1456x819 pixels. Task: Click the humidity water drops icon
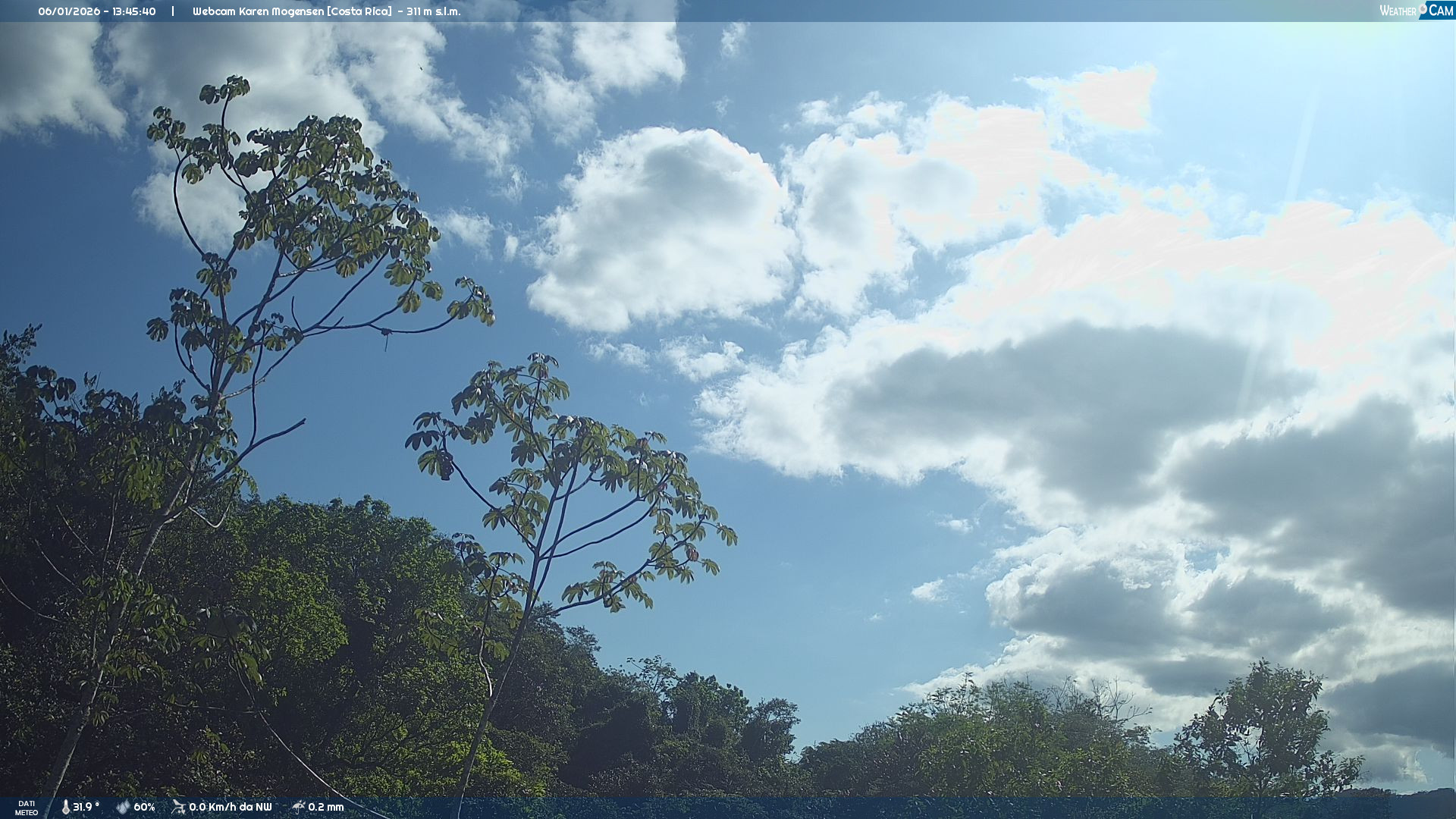click(123, 807)
